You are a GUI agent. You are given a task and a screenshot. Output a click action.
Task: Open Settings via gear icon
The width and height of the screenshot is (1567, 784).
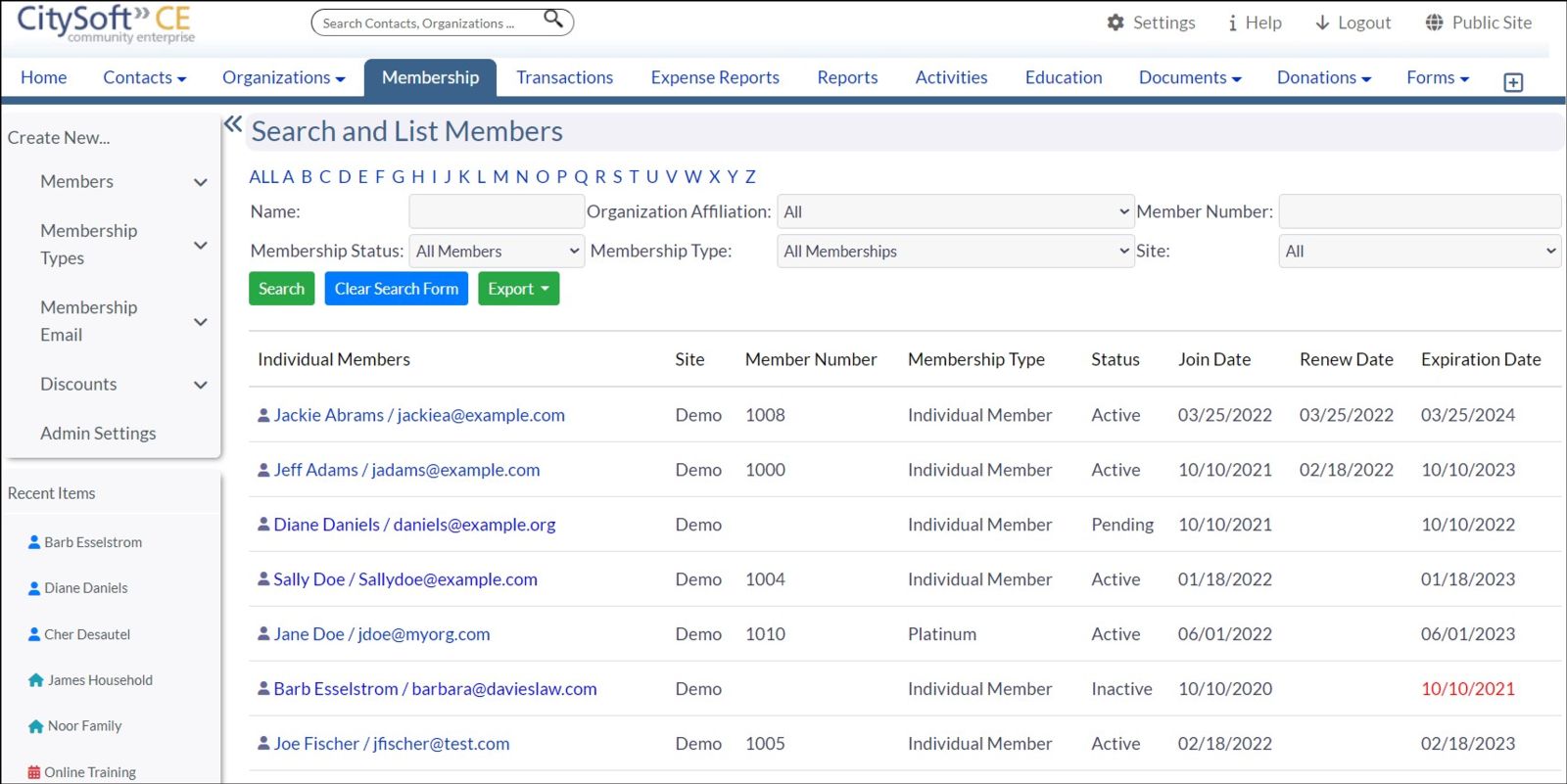(1116, 23)
